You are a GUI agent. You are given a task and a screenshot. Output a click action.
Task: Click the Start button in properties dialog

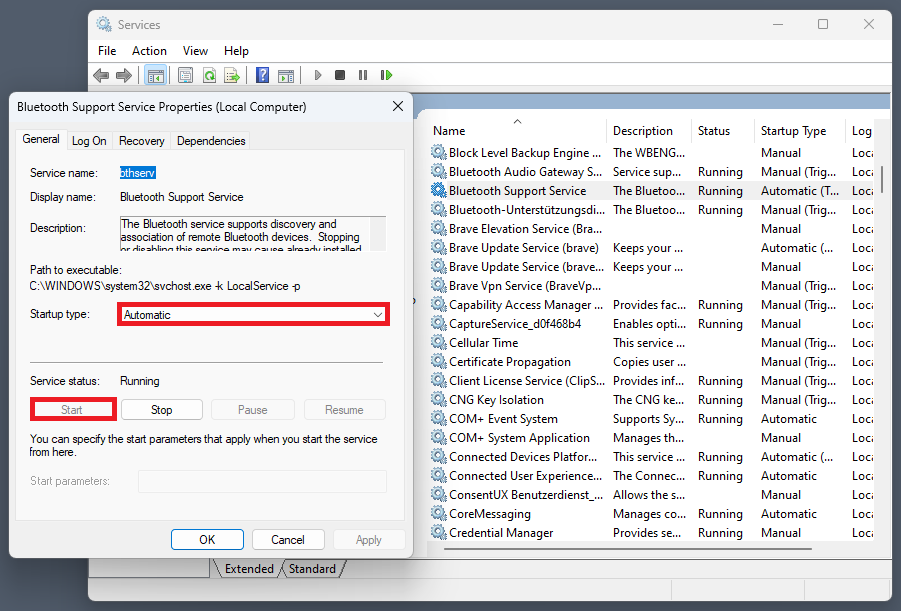click(72, 410)
